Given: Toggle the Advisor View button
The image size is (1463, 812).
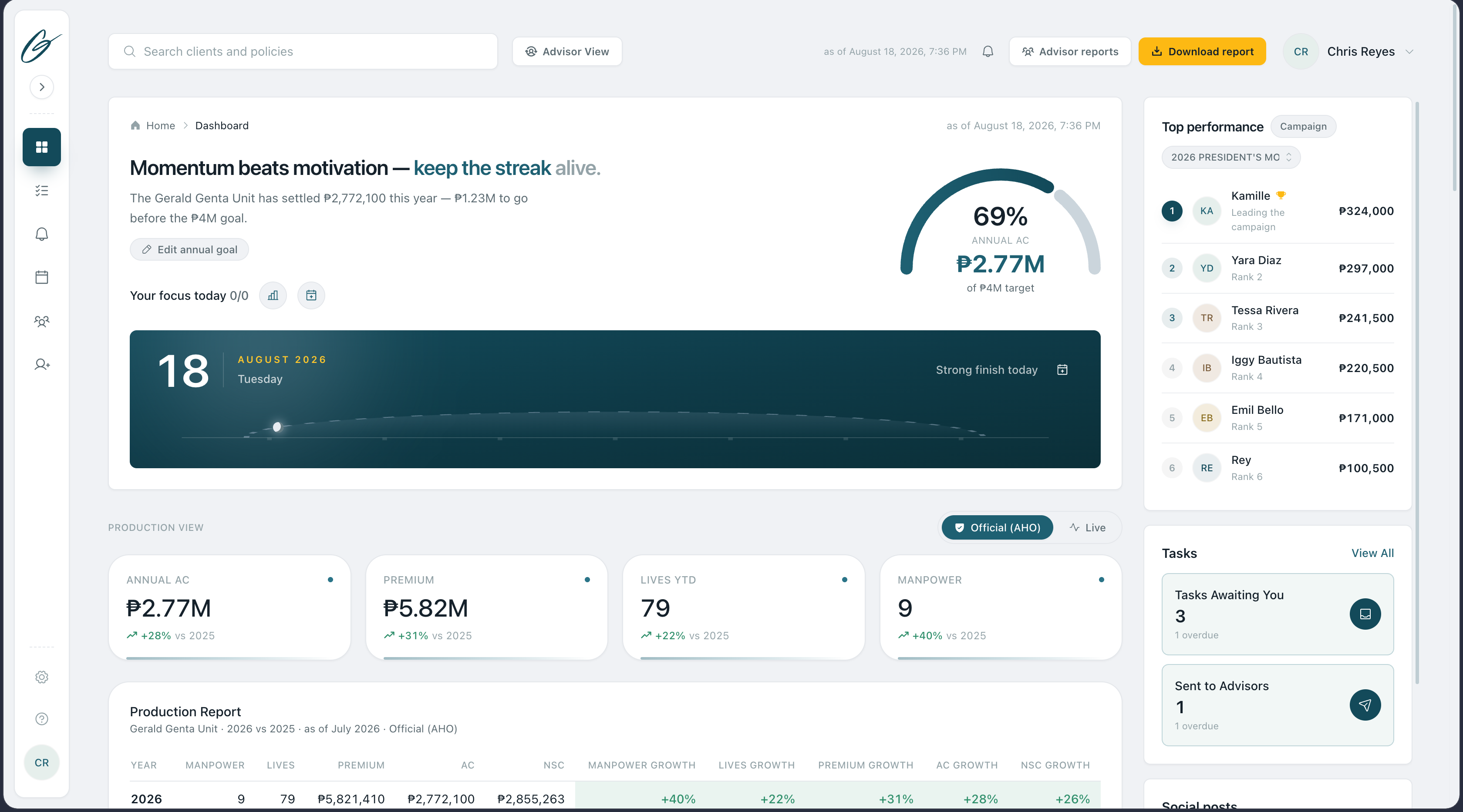Looking at the screenshot, I should tap(567, 52).
